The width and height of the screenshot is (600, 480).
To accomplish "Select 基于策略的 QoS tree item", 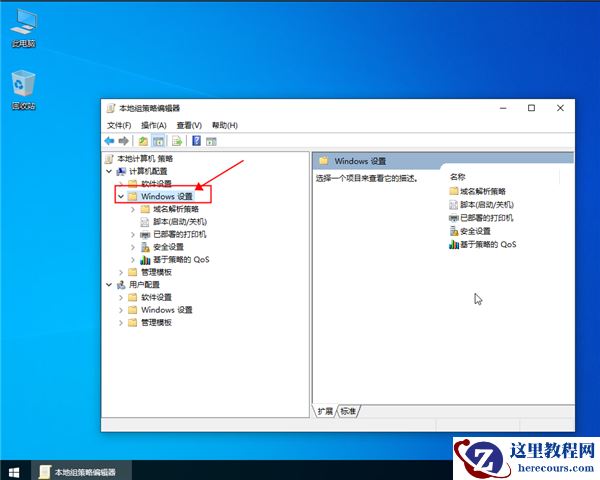I will click(181, 260).
